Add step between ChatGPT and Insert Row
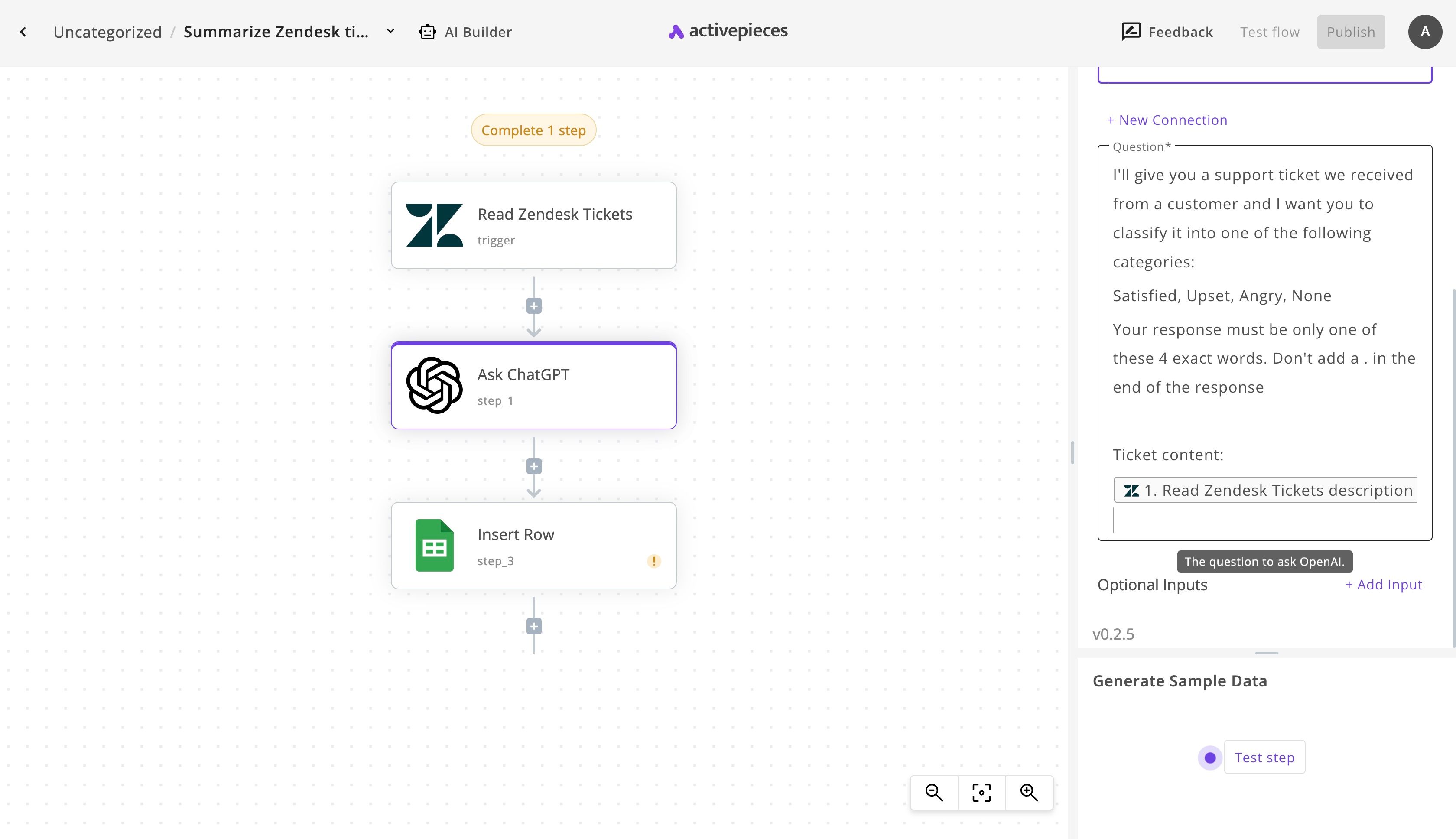The height and width of the screenshot is (839, 1456). pos(534,466)
